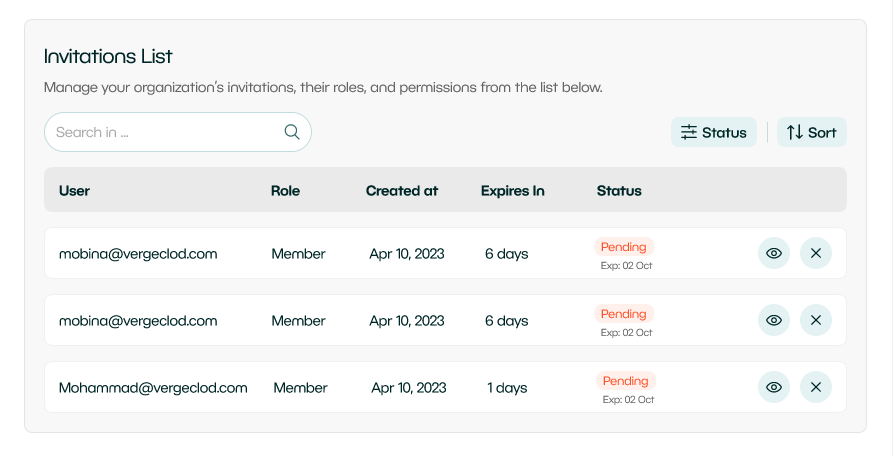
Task: Click the eye icon in the first row
Action: click(x=774, y=253)
